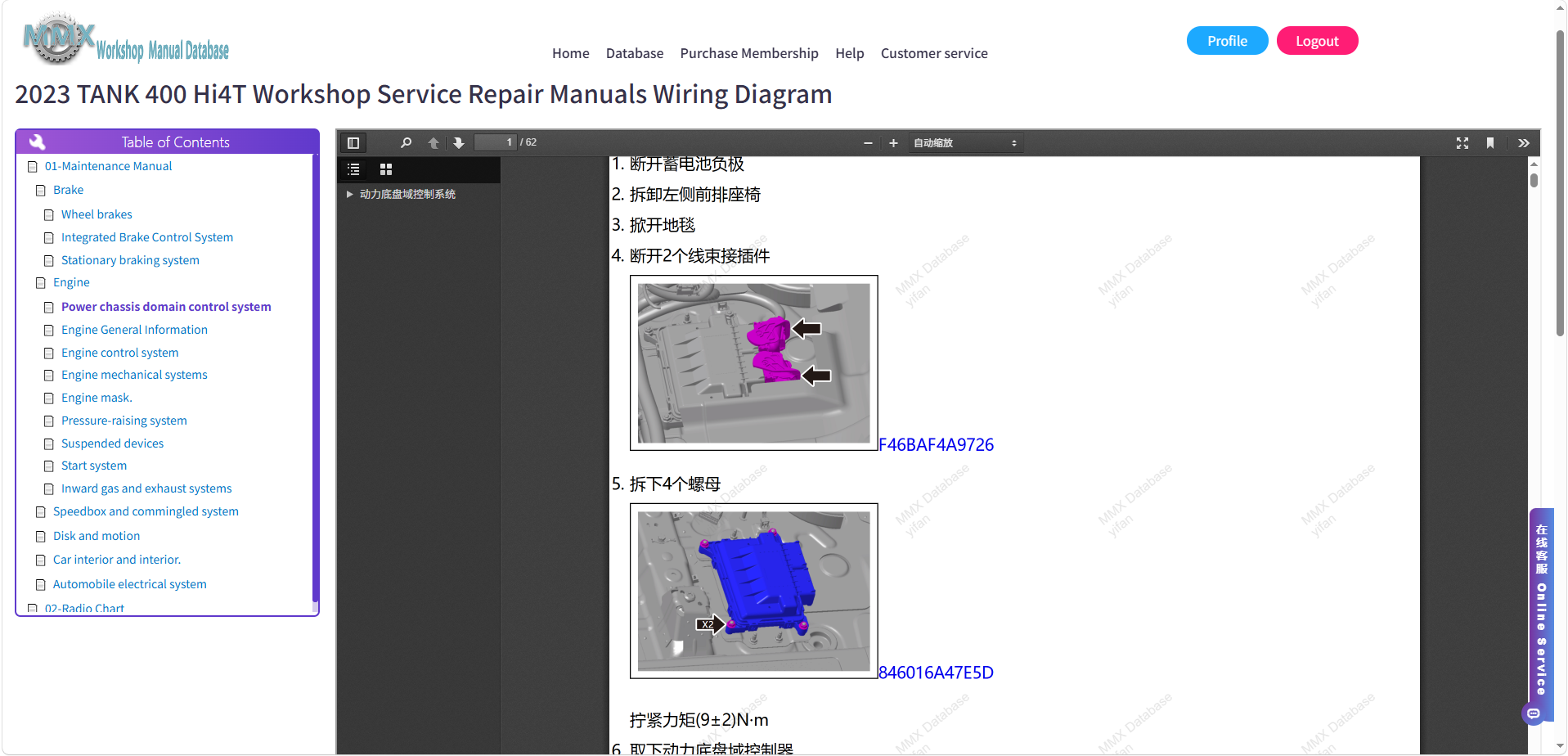The width and height of the screenshot is (1568, 756).
Task: Open Integrated Brake Control System
Action: coord(147,237)
